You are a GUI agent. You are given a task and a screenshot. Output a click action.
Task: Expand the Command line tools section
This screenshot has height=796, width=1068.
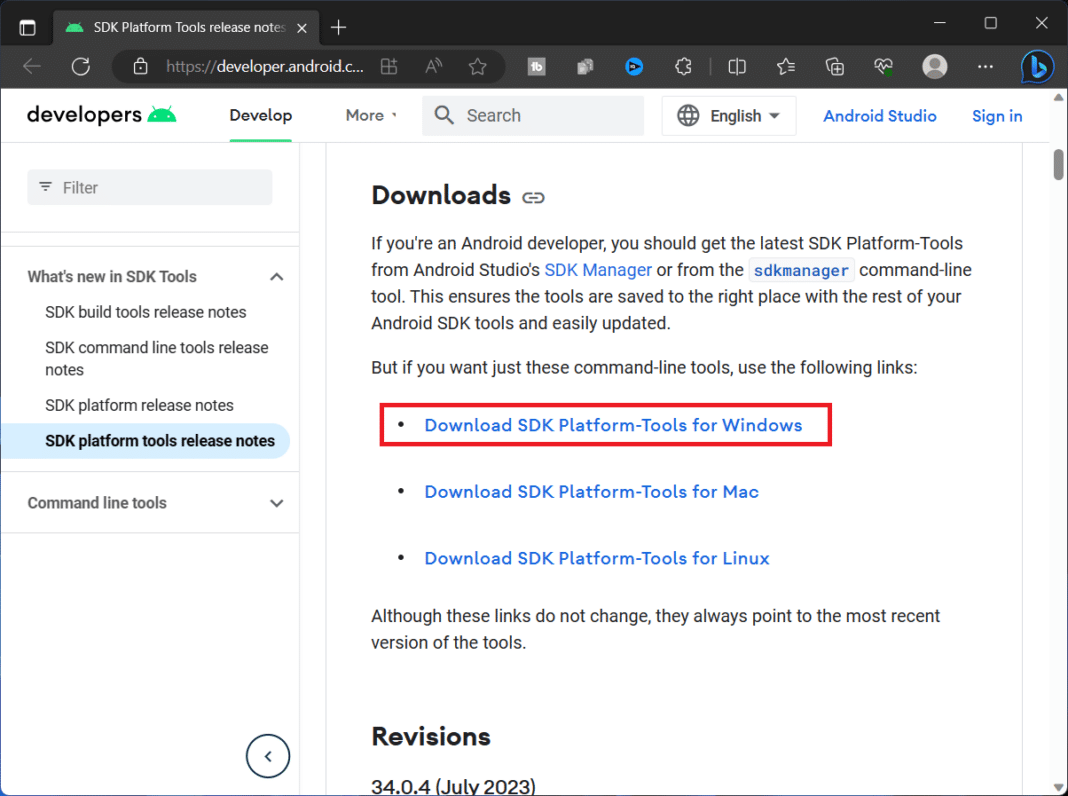pyautogui.click(x=276, y=503)
